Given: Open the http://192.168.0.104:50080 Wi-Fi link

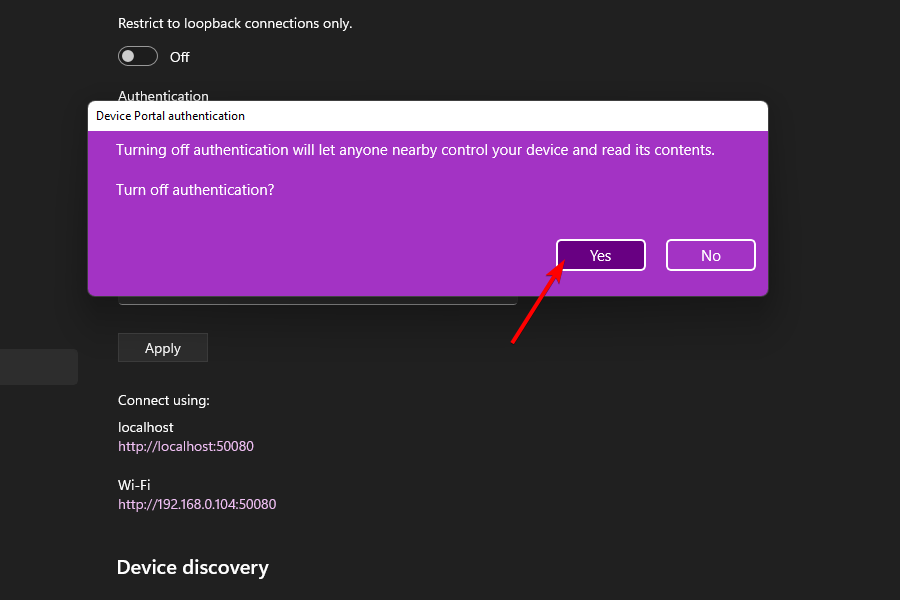Looking at the screenshot, I should pyautogui.click(x=197, y=504).
